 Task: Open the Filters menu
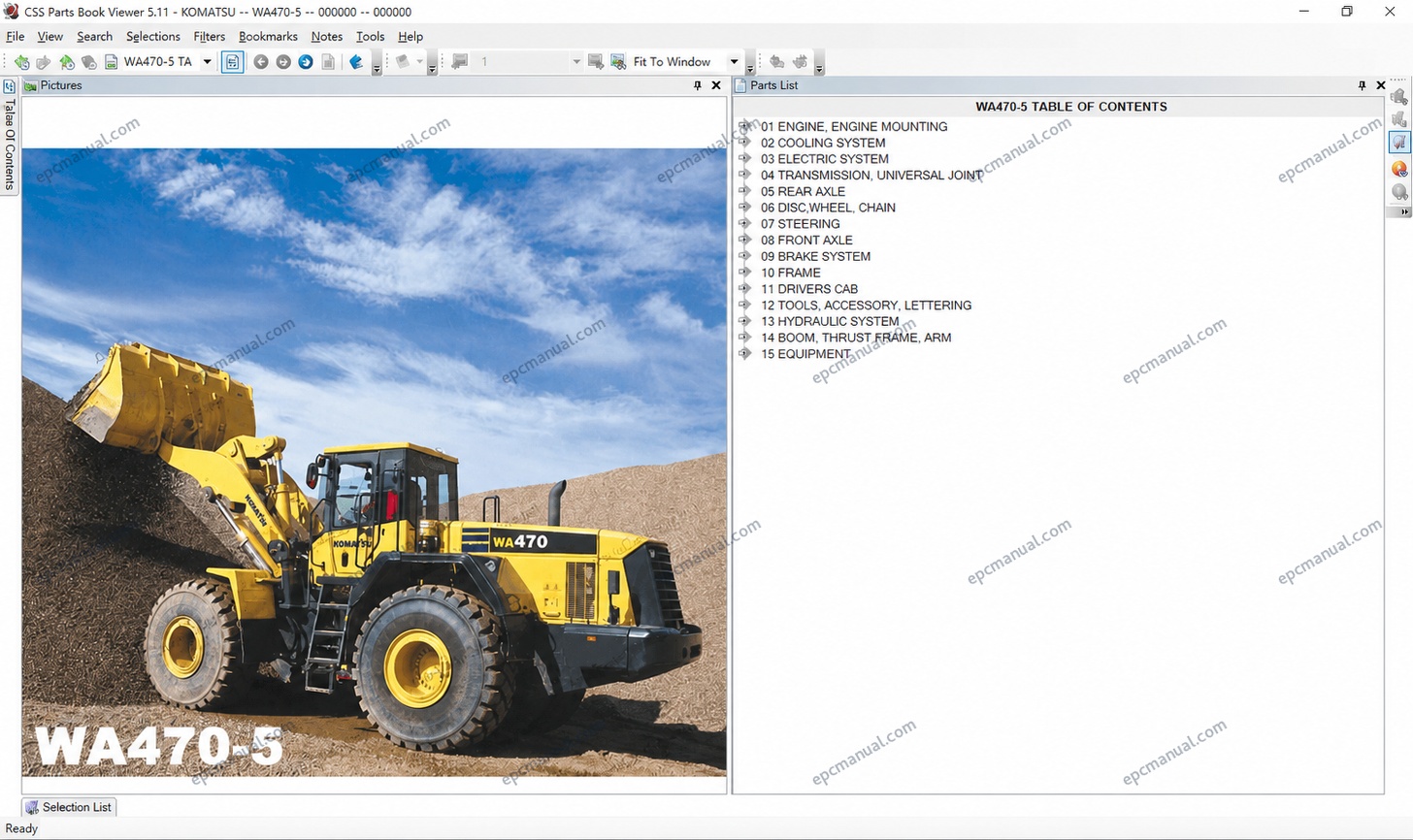coord(210,37)
